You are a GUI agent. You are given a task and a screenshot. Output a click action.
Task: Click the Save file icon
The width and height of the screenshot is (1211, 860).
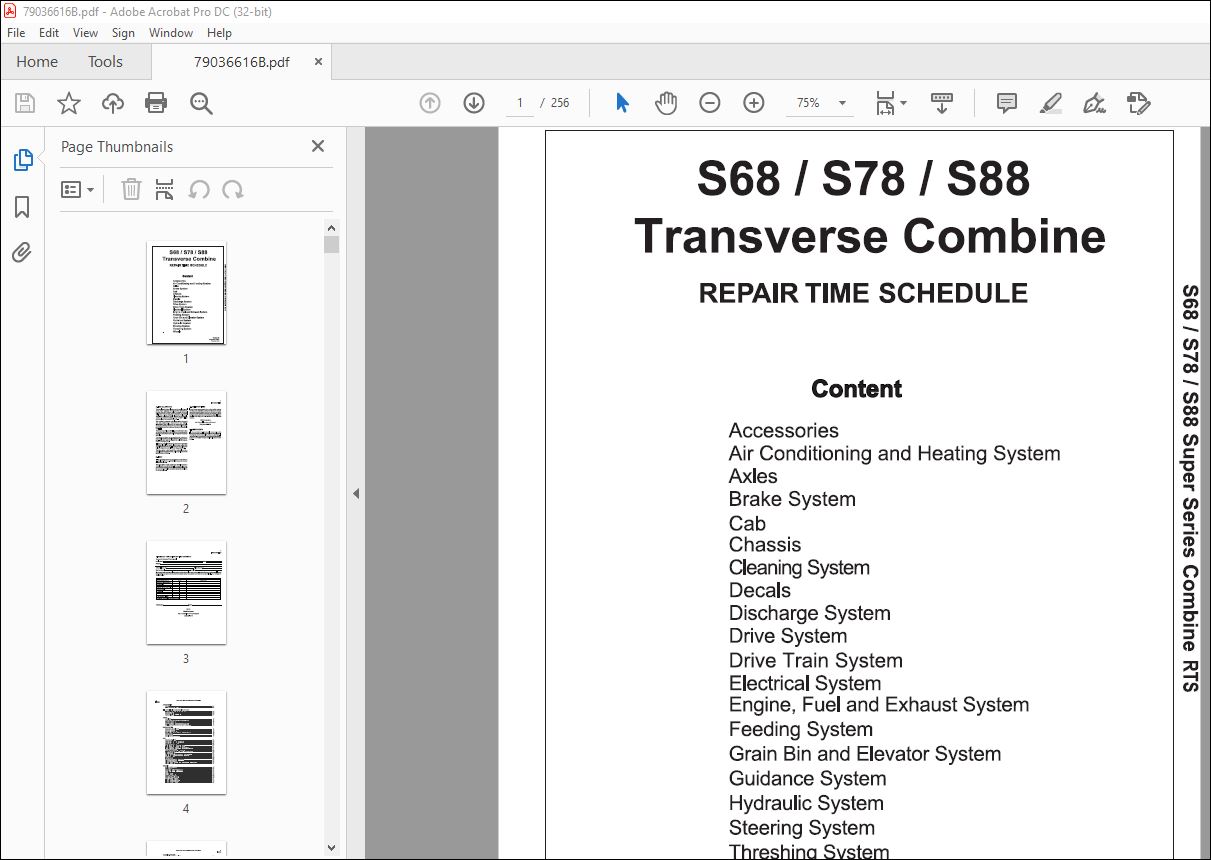click(x=25, y=103)
